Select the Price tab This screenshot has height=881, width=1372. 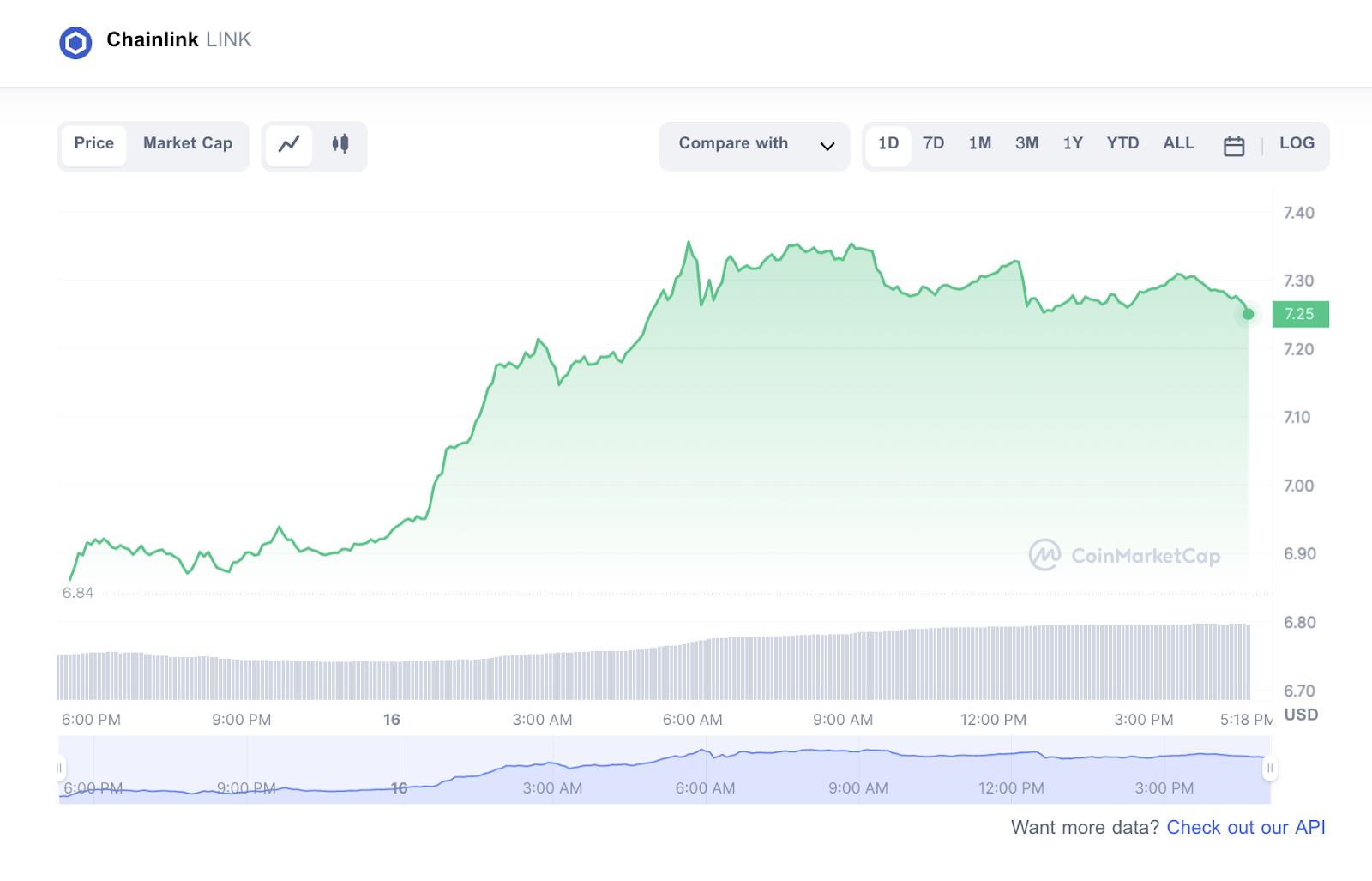94,144
